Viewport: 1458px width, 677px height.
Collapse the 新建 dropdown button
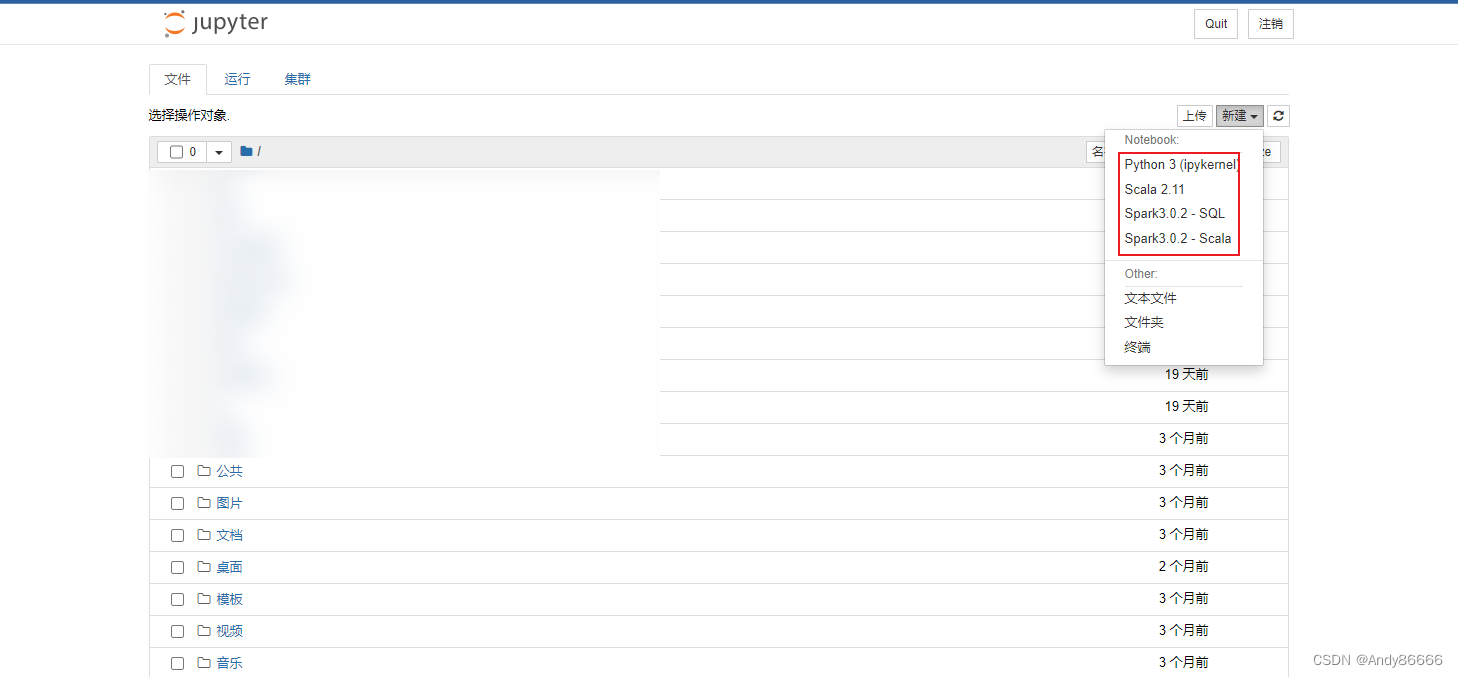coord(1240,116)
